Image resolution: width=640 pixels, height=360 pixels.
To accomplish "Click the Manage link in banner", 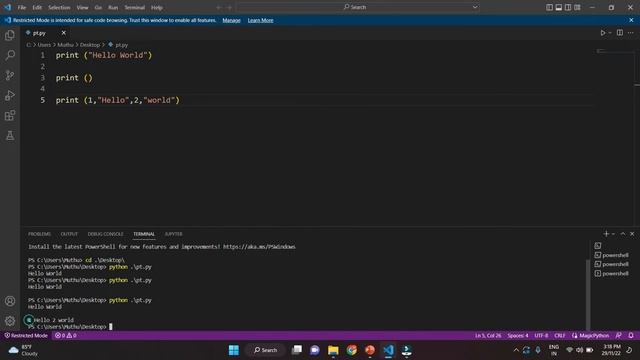I will (x=231, y=20).
